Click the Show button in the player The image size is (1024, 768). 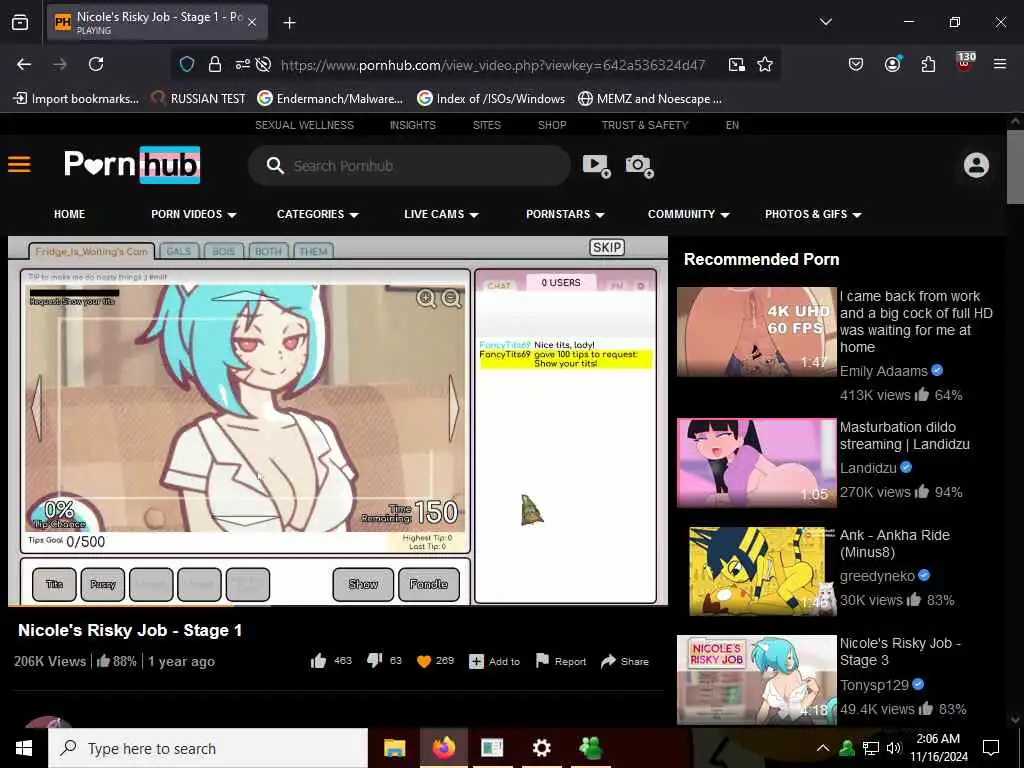(x=363, y=584)
